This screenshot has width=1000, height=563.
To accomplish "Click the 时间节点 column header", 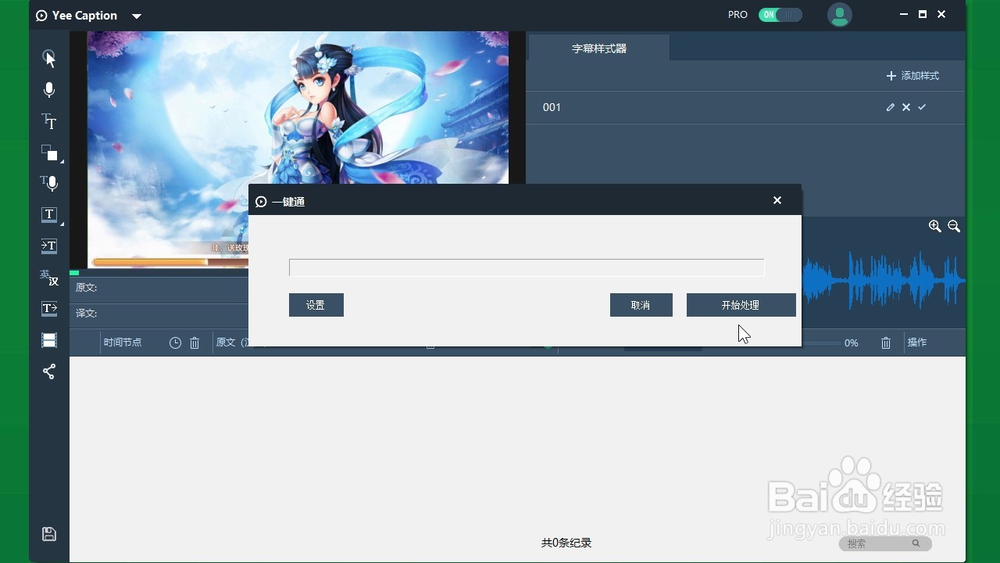I will point(122,342).
